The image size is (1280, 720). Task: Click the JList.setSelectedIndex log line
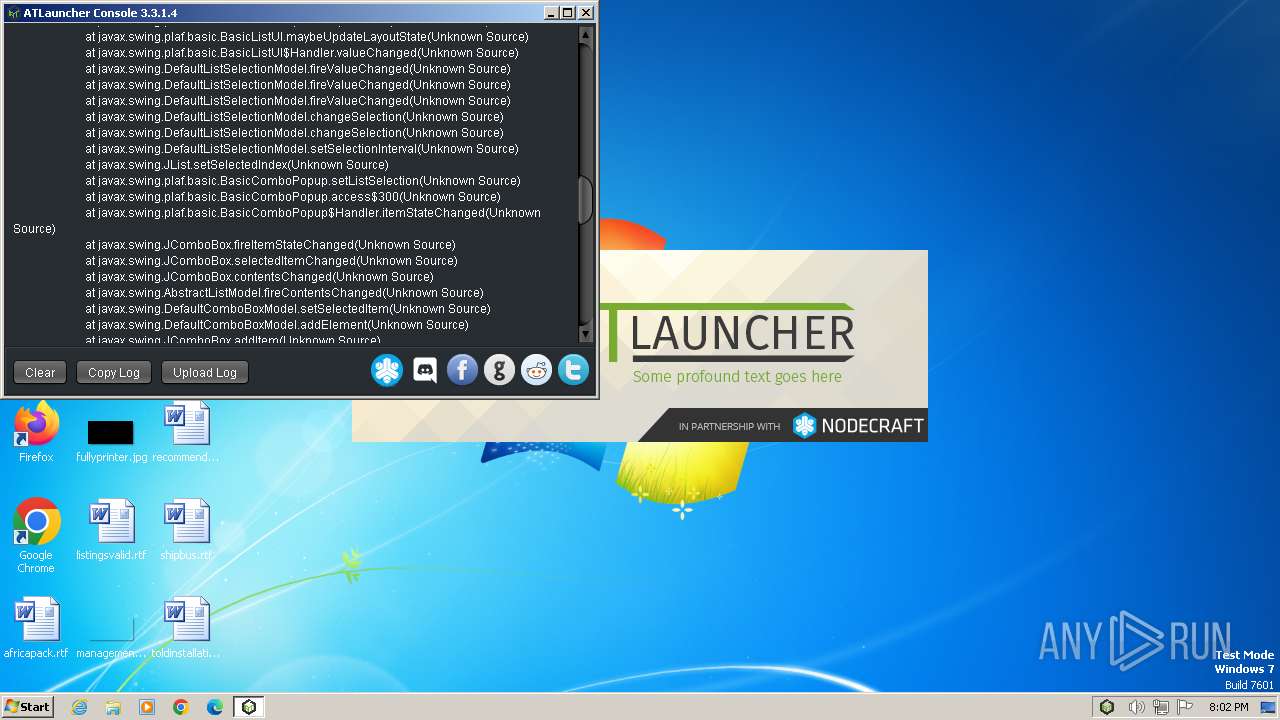click(x=236, y=165)
